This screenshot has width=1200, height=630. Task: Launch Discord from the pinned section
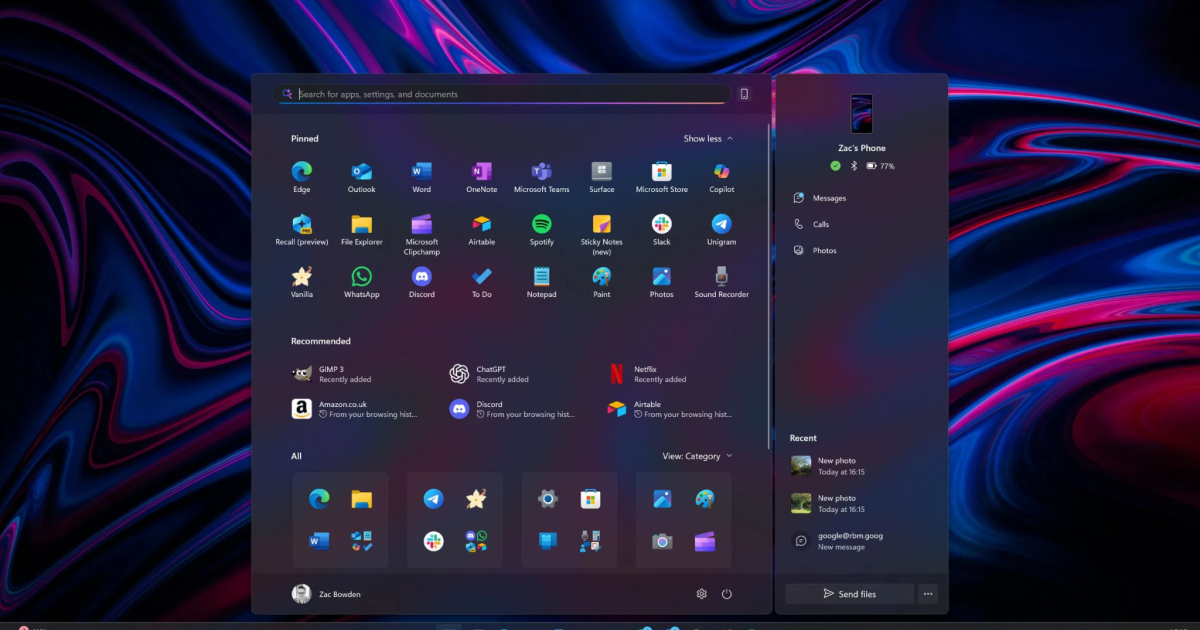click(421, 277)
